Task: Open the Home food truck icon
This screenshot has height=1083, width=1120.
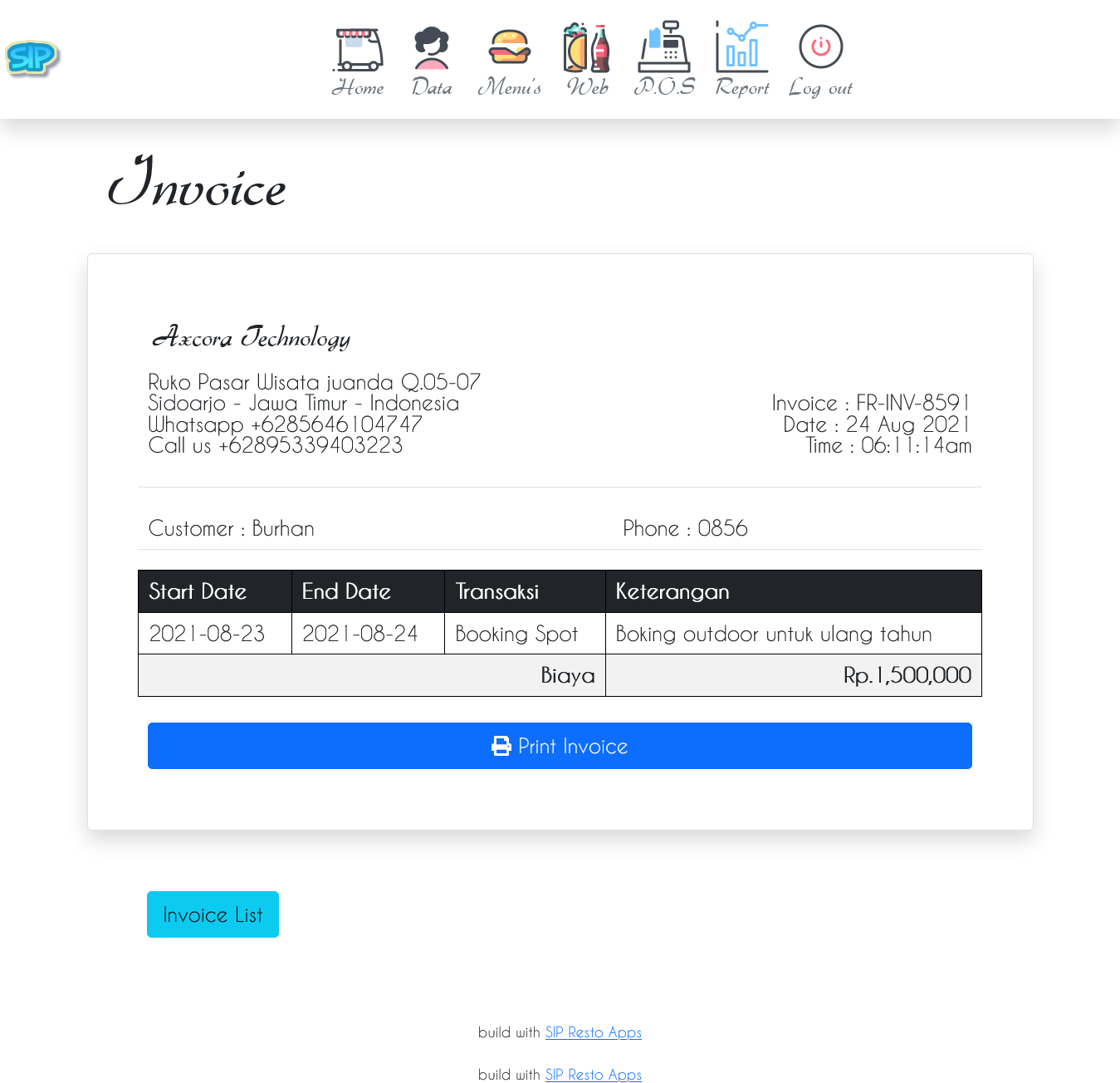Action: [x=359, y=50]
